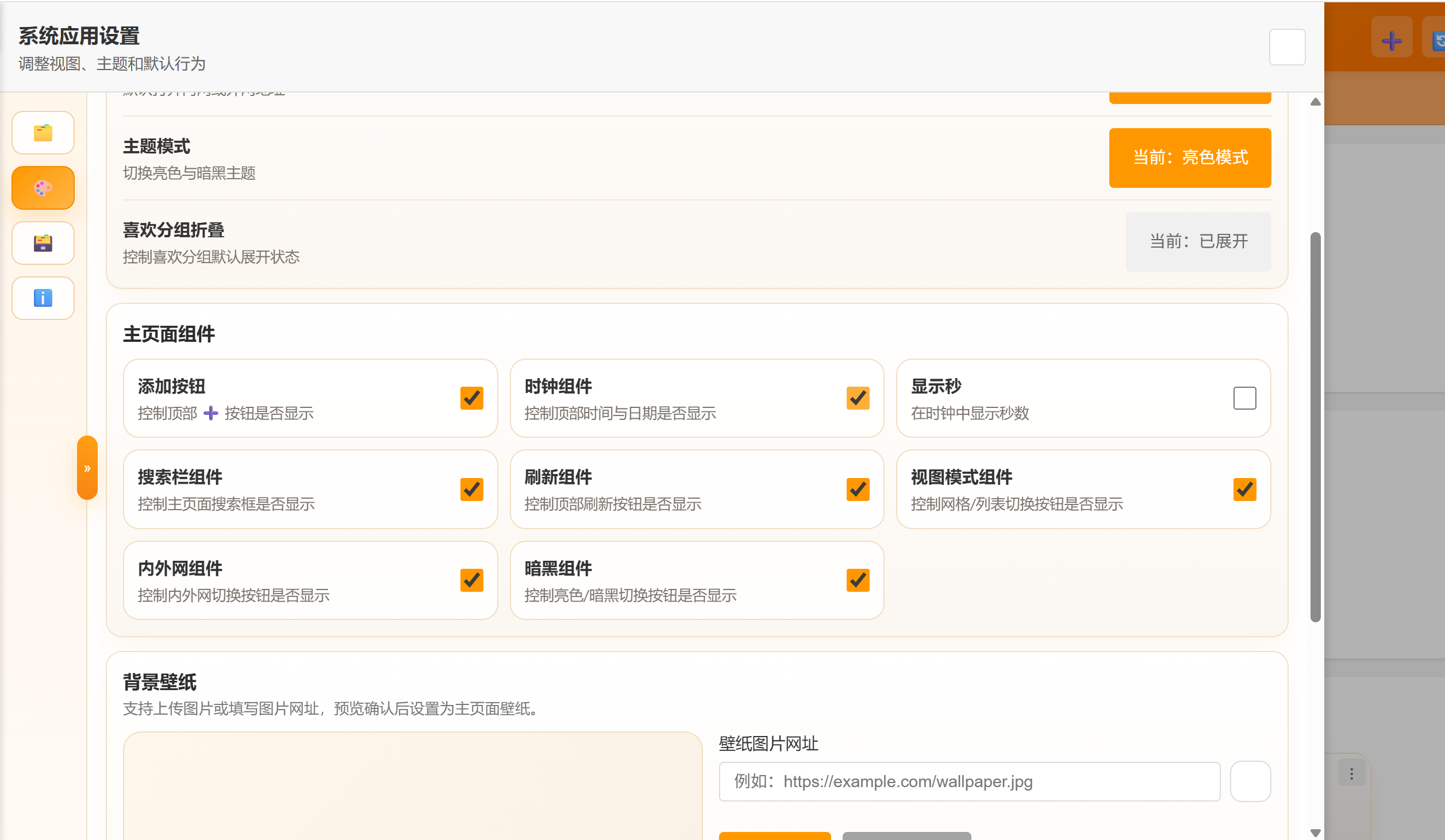Enable the 显示秒 checkbox
1445x840 pixels.
pyautogui.click(x=1245, y=398)
